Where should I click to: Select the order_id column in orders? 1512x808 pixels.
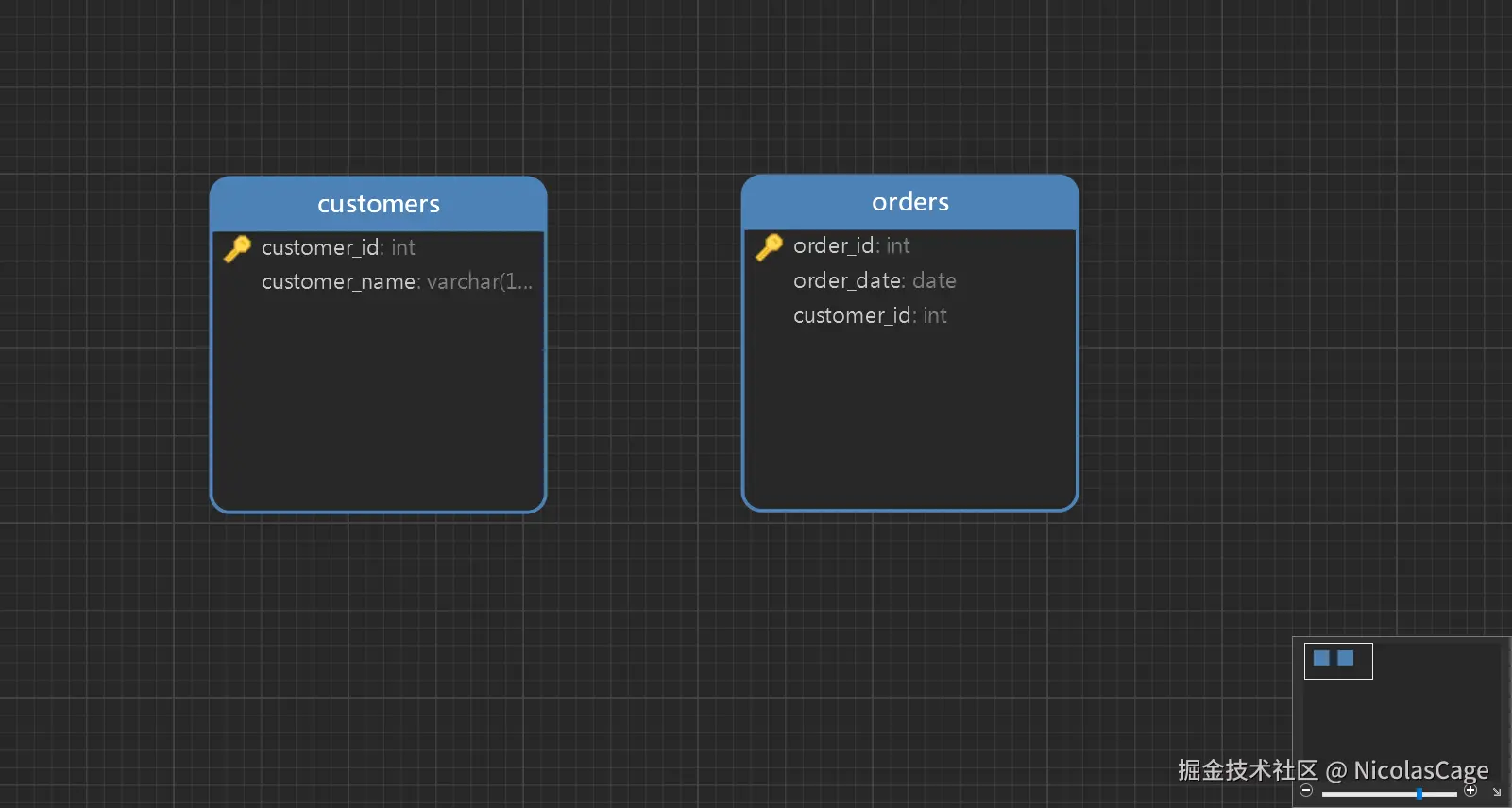851,245
